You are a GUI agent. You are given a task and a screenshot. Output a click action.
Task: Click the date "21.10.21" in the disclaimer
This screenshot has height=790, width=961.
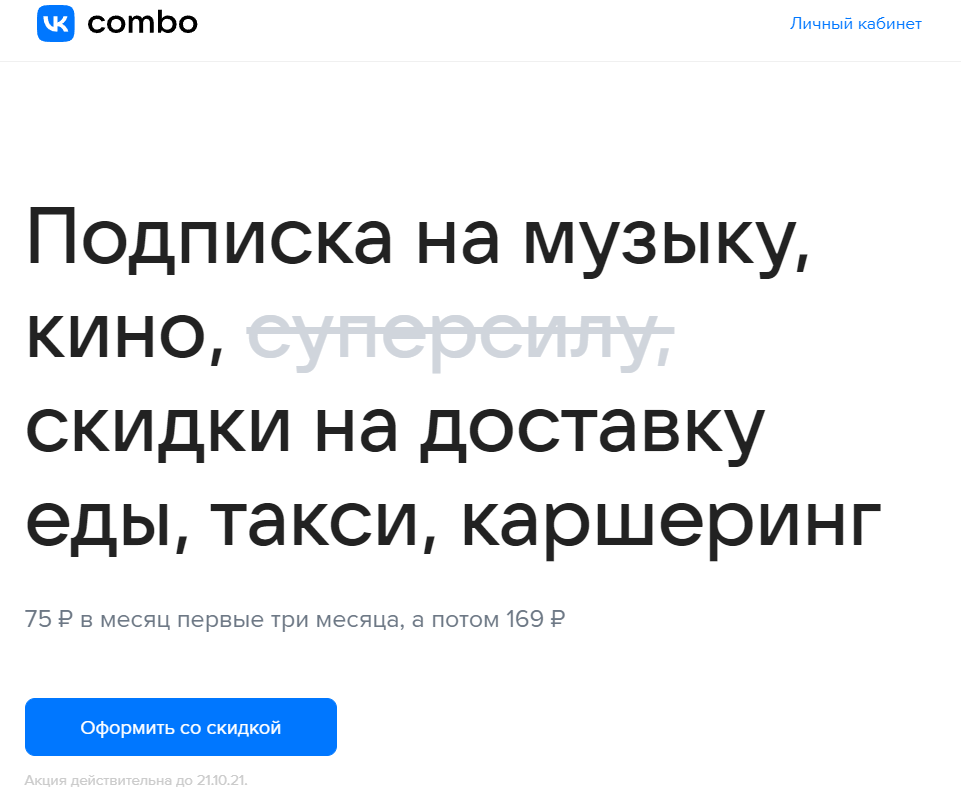tap(221, 780)
